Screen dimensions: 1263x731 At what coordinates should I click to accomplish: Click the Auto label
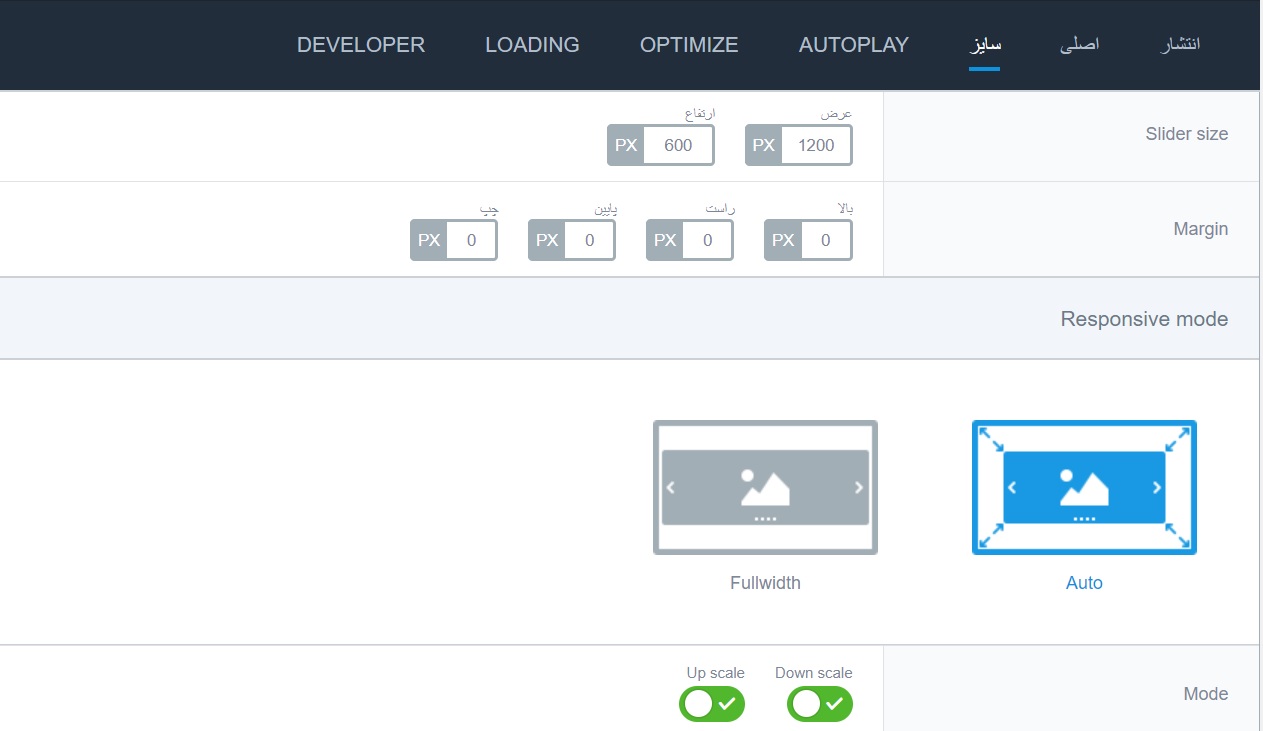(x=1084, y=583)
